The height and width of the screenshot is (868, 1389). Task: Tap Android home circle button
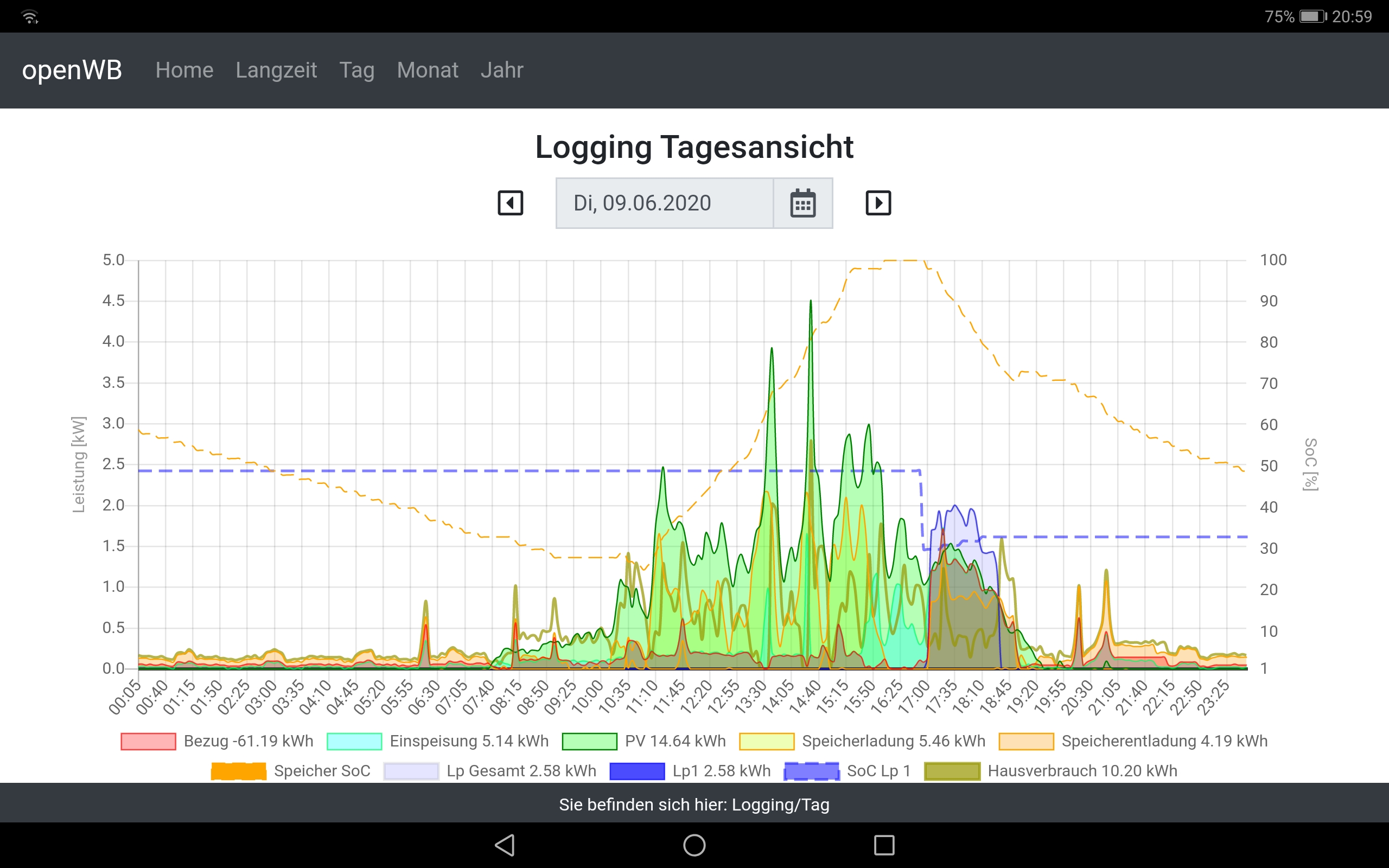694,845
